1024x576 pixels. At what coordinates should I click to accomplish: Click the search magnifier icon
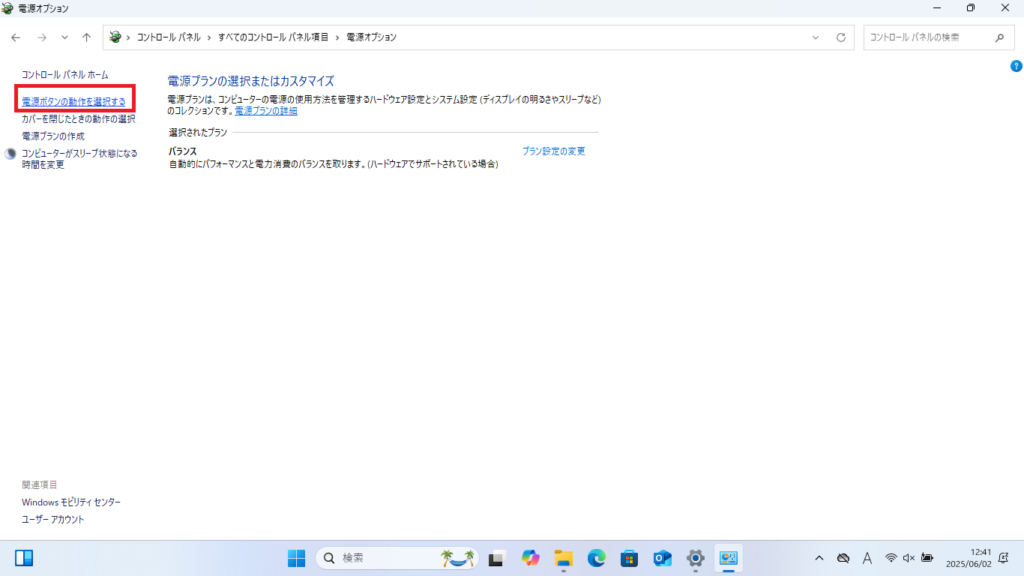1000,38
